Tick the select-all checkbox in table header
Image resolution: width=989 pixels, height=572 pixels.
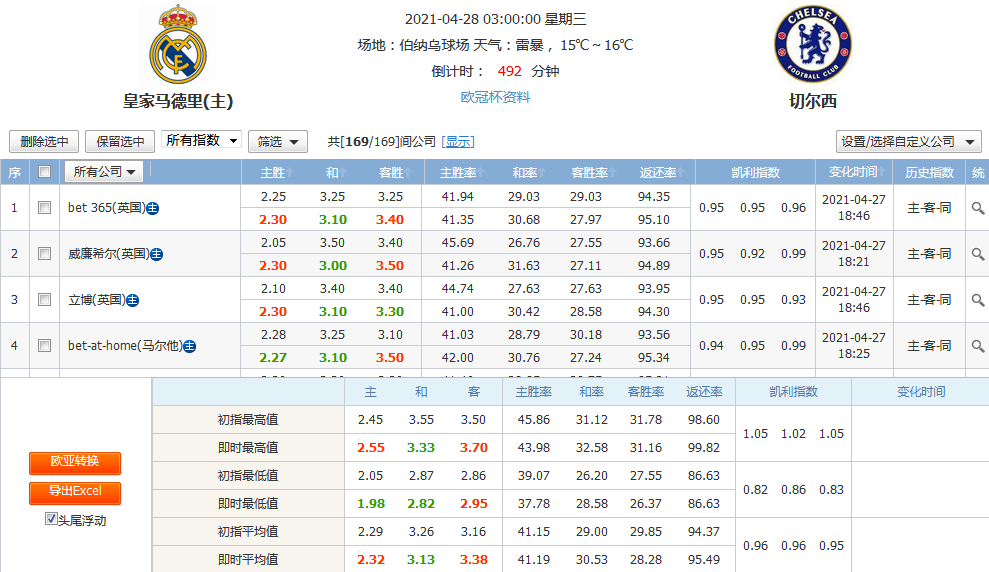(44, 172)
